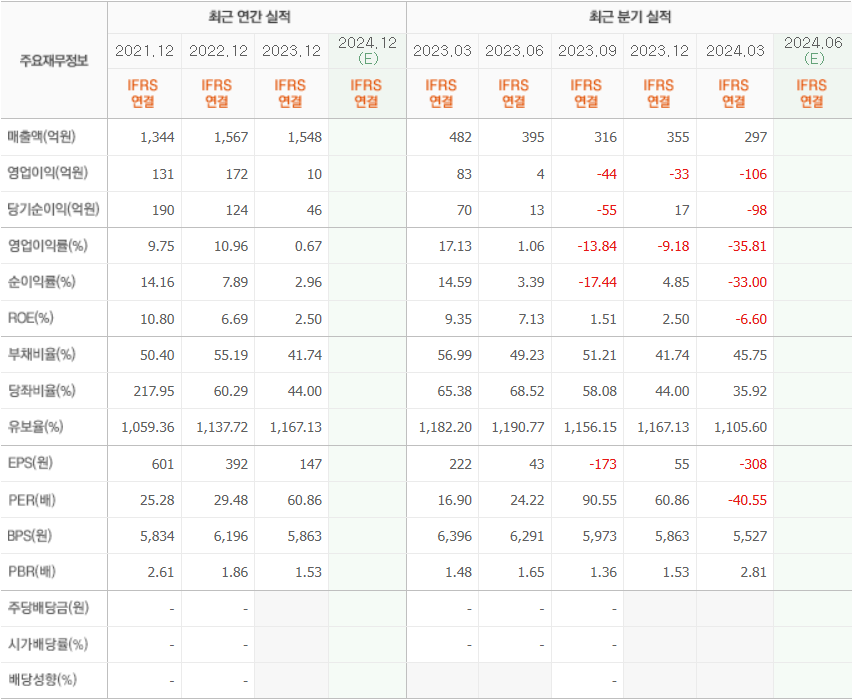This screenshot has width=853, height=700.
Task: Click red operating profit value -44
Action: point(607,174)
